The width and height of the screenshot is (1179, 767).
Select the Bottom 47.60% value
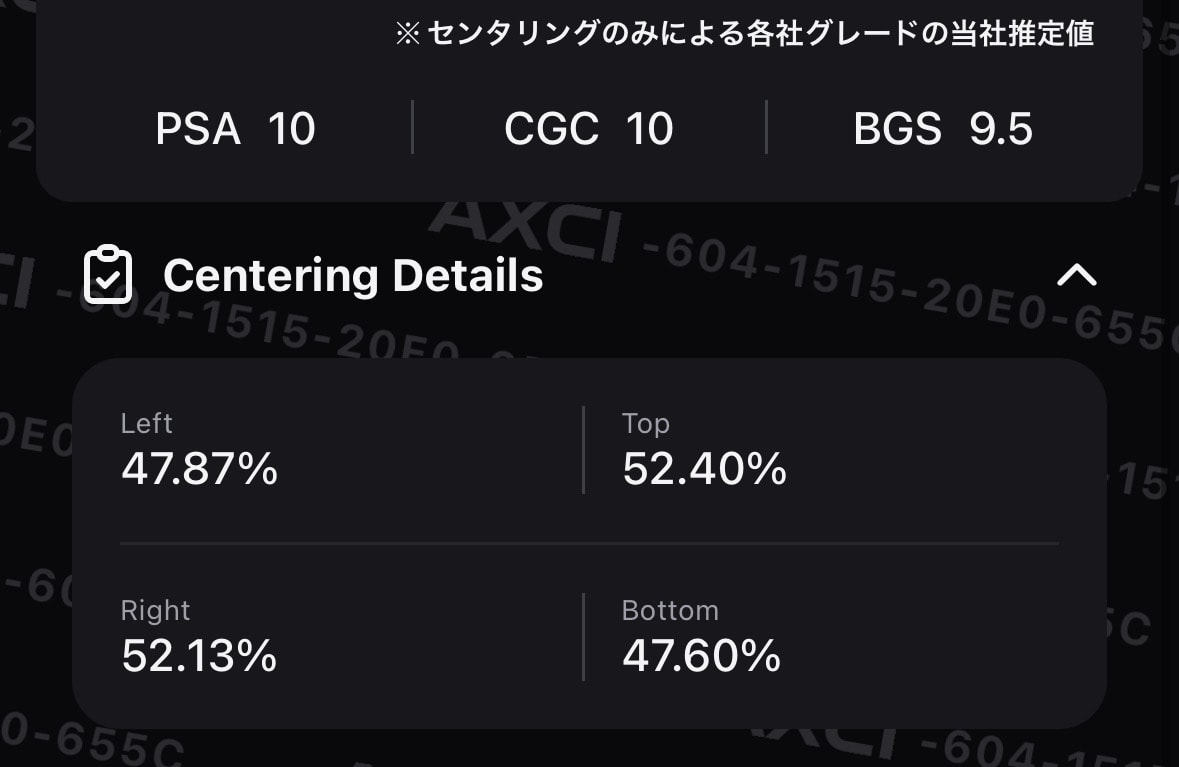pyautogui.click(x=702, y=655)
